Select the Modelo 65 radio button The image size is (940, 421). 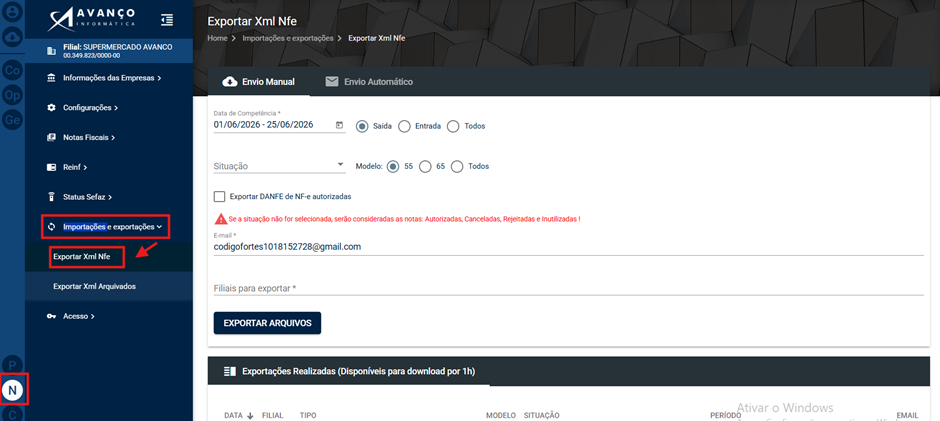425,167
